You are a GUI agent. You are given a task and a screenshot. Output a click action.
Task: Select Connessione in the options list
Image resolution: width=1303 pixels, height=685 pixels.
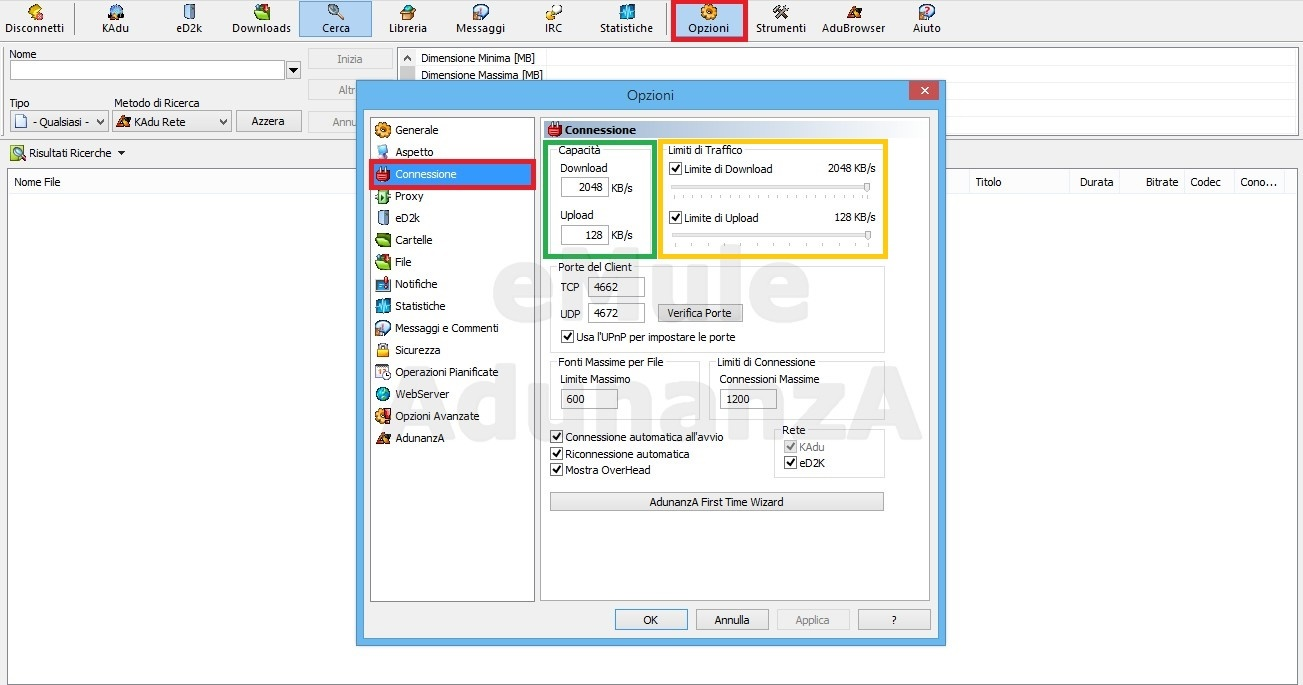[453, 174]
